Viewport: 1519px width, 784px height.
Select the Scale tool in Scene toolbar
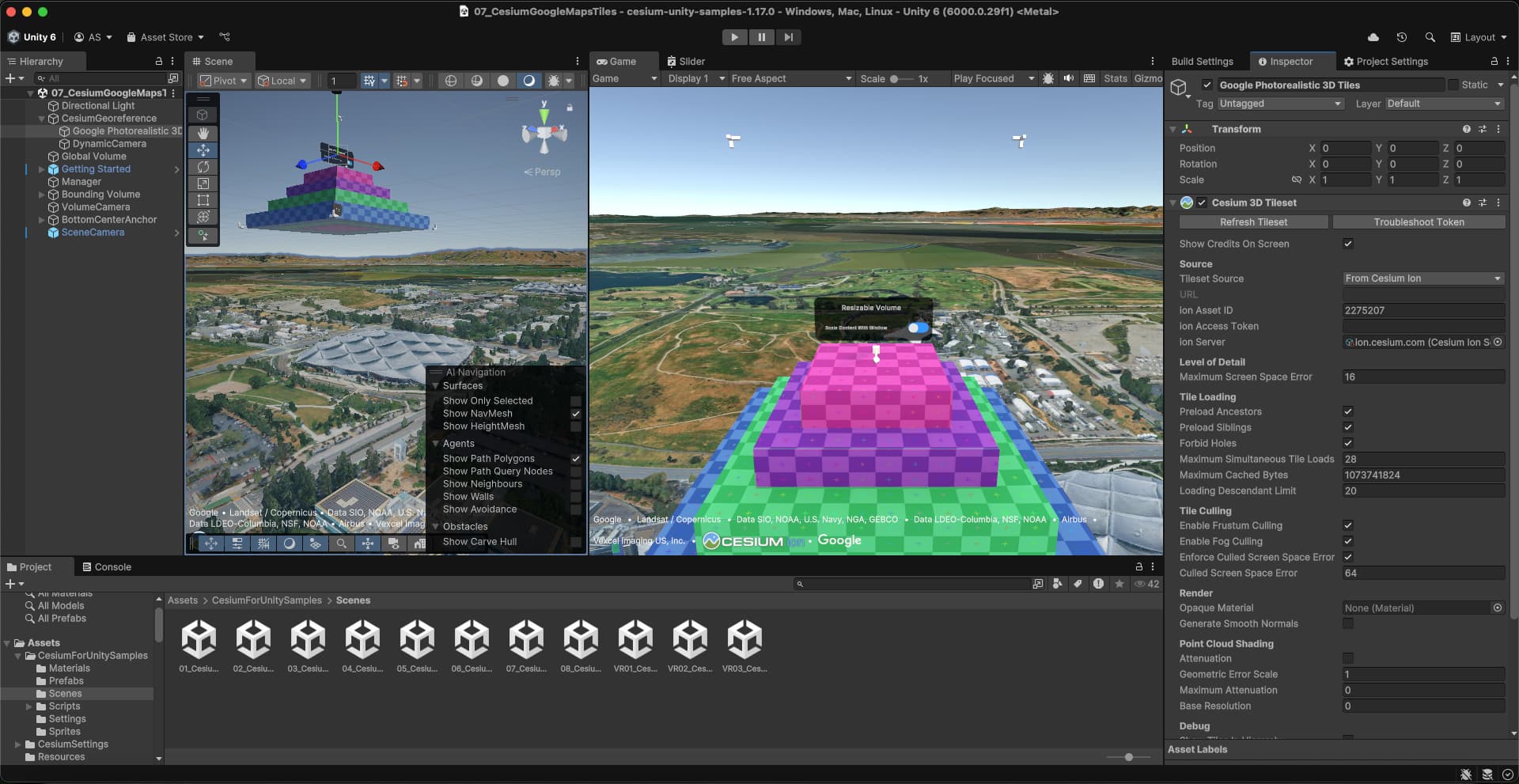coord(203,184)
